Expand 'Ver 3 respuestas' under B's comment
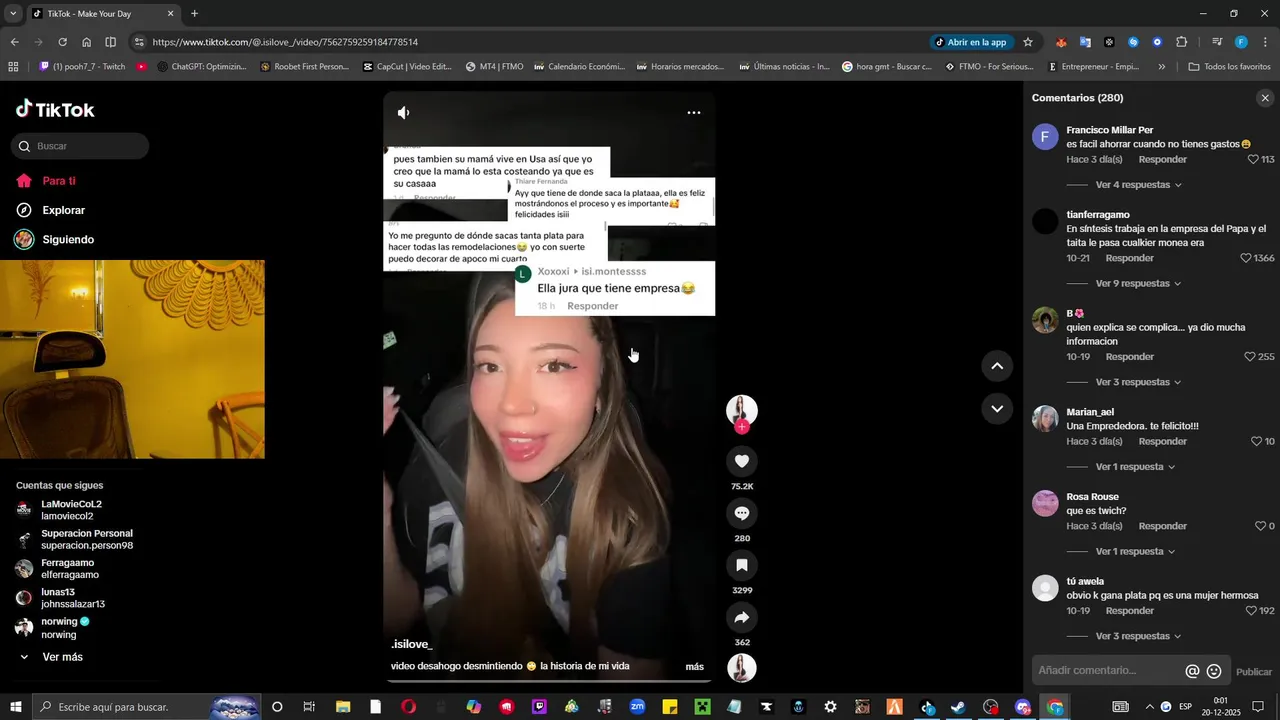 (1138, 382)
